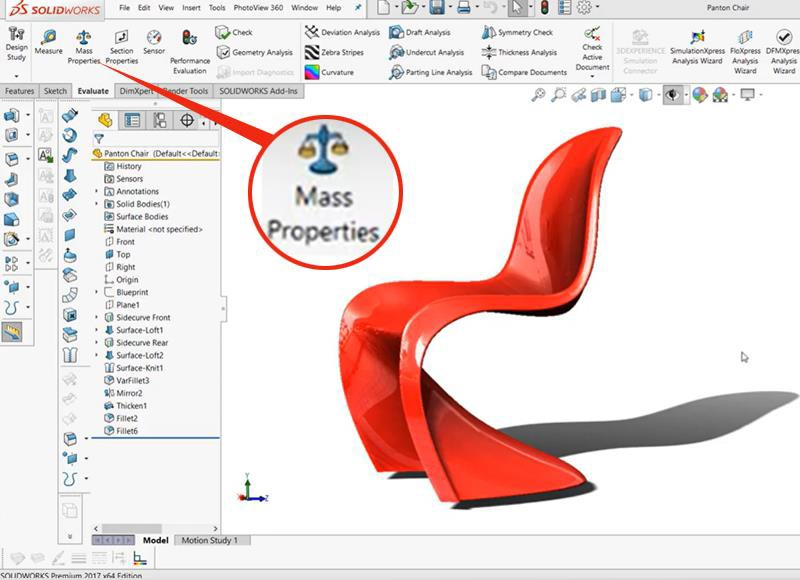Viewport: 800px width, 580px height.
Task: Expand the Solid Bodies(1) folder
Action: pyautogui.click(x=97, y=204)
